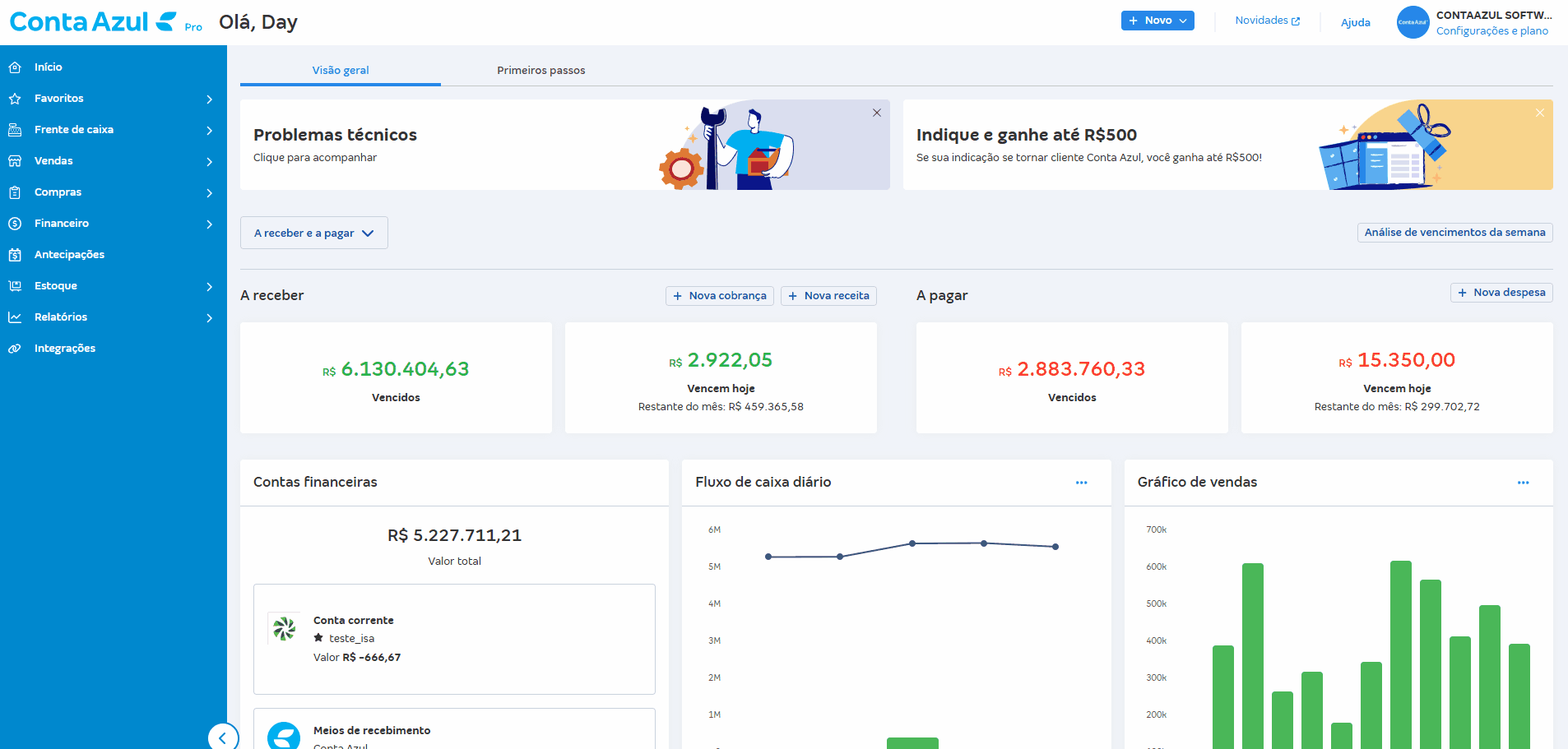Switch to the Primeiros passos tab

coord(541,71)
